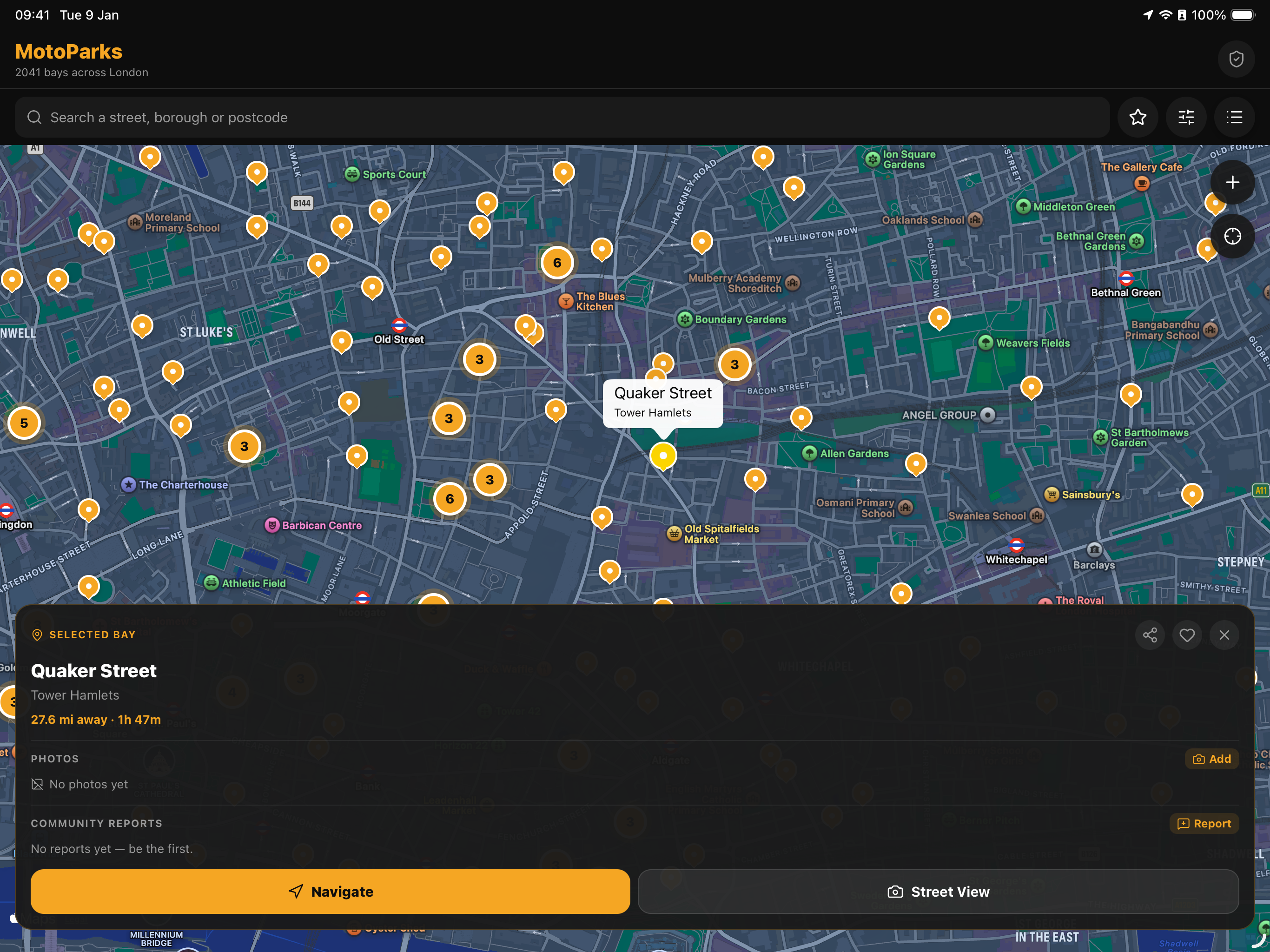Tap the selected yellow Quaker Street pin

tap(663, 456)
